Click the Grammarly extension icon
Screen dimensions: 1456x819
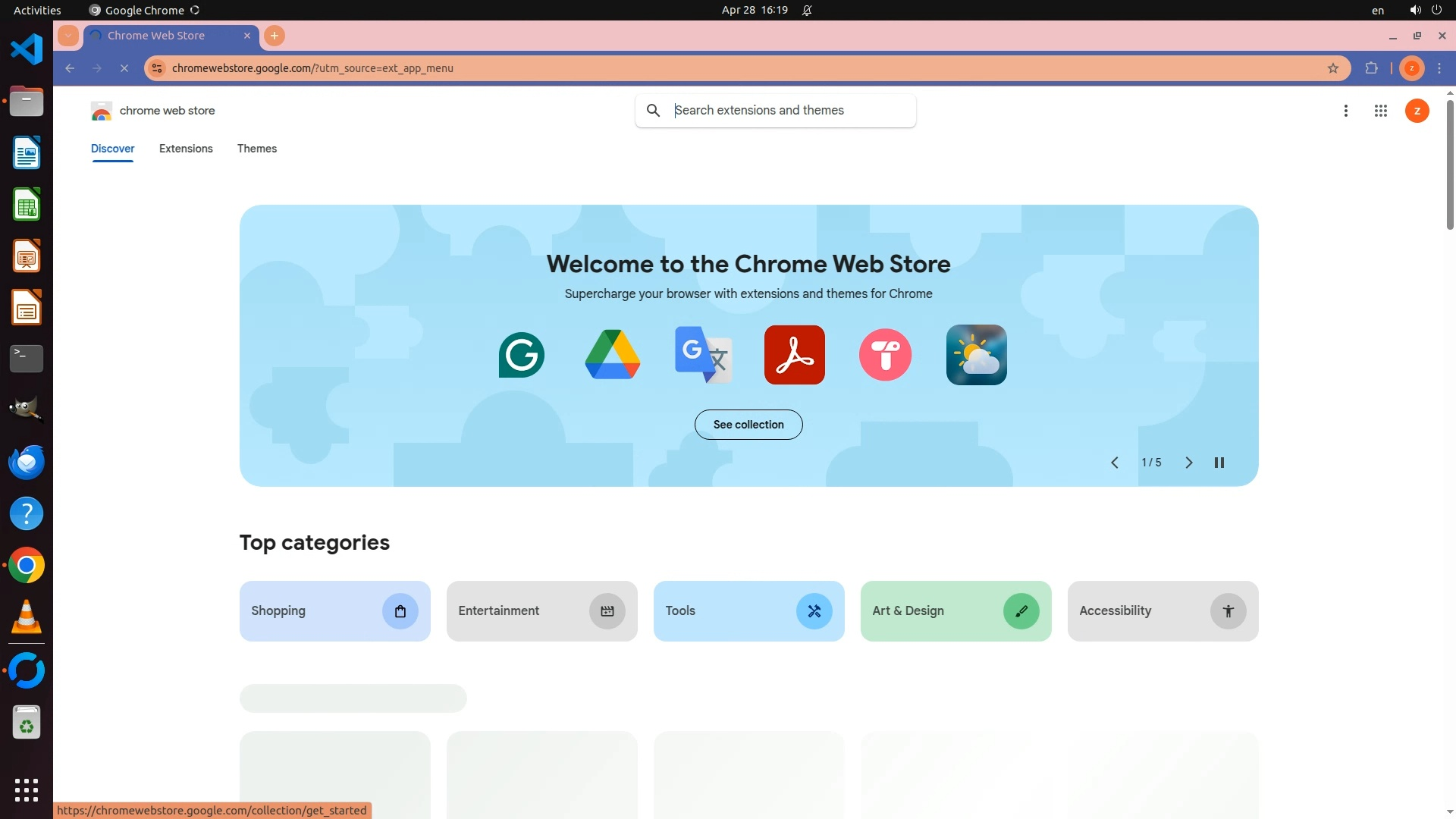coord(521,355)
